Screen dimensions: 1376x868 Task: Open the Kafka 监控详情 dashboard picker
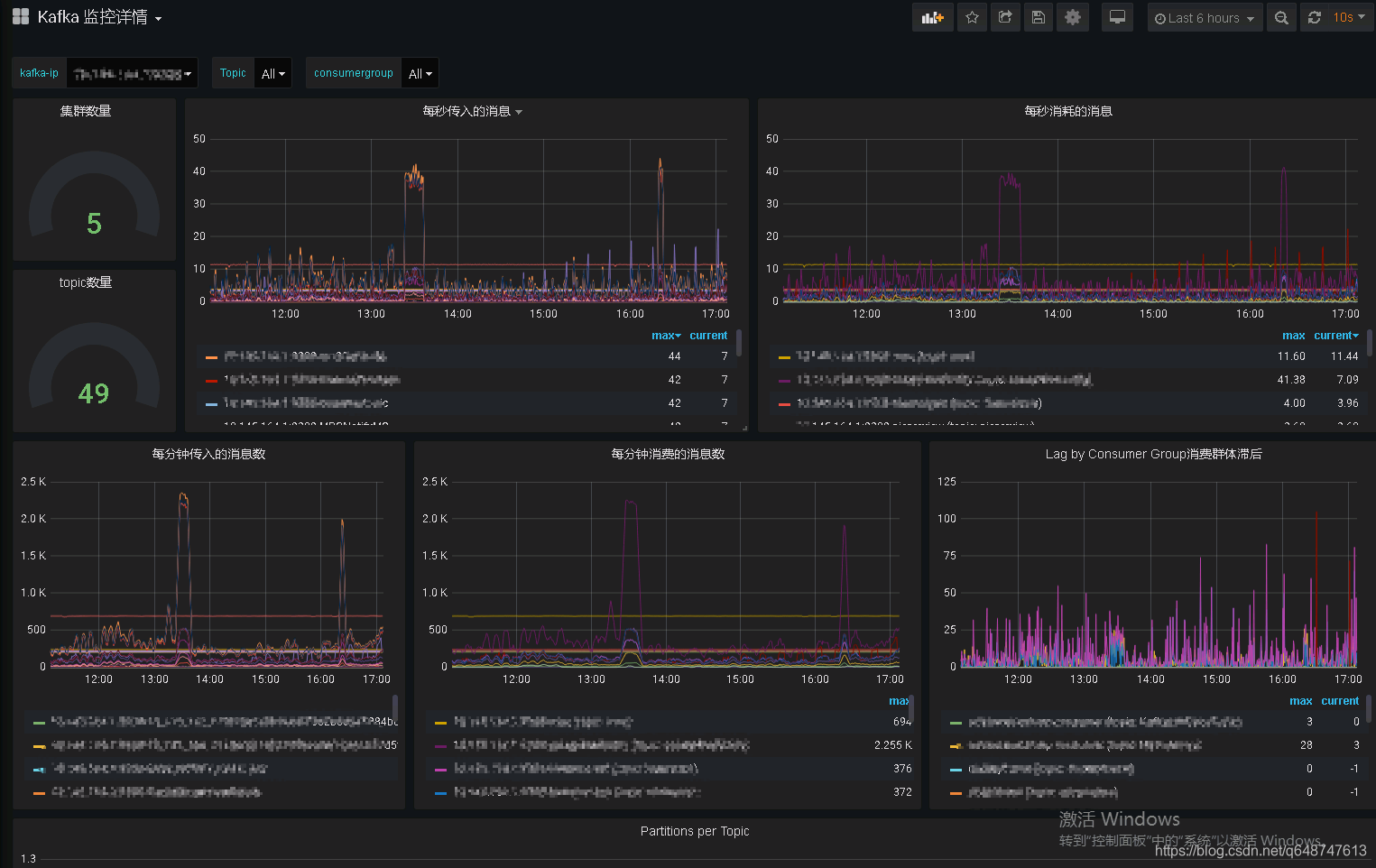[99, 17]
